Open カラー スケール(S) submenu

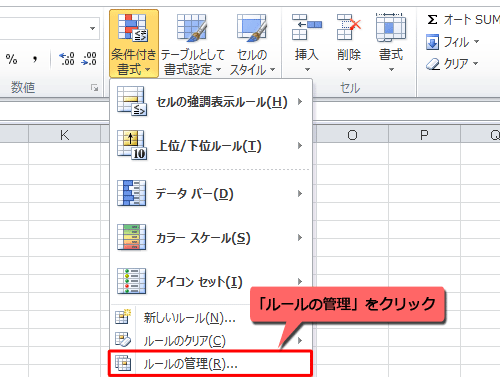coord(211,238)
